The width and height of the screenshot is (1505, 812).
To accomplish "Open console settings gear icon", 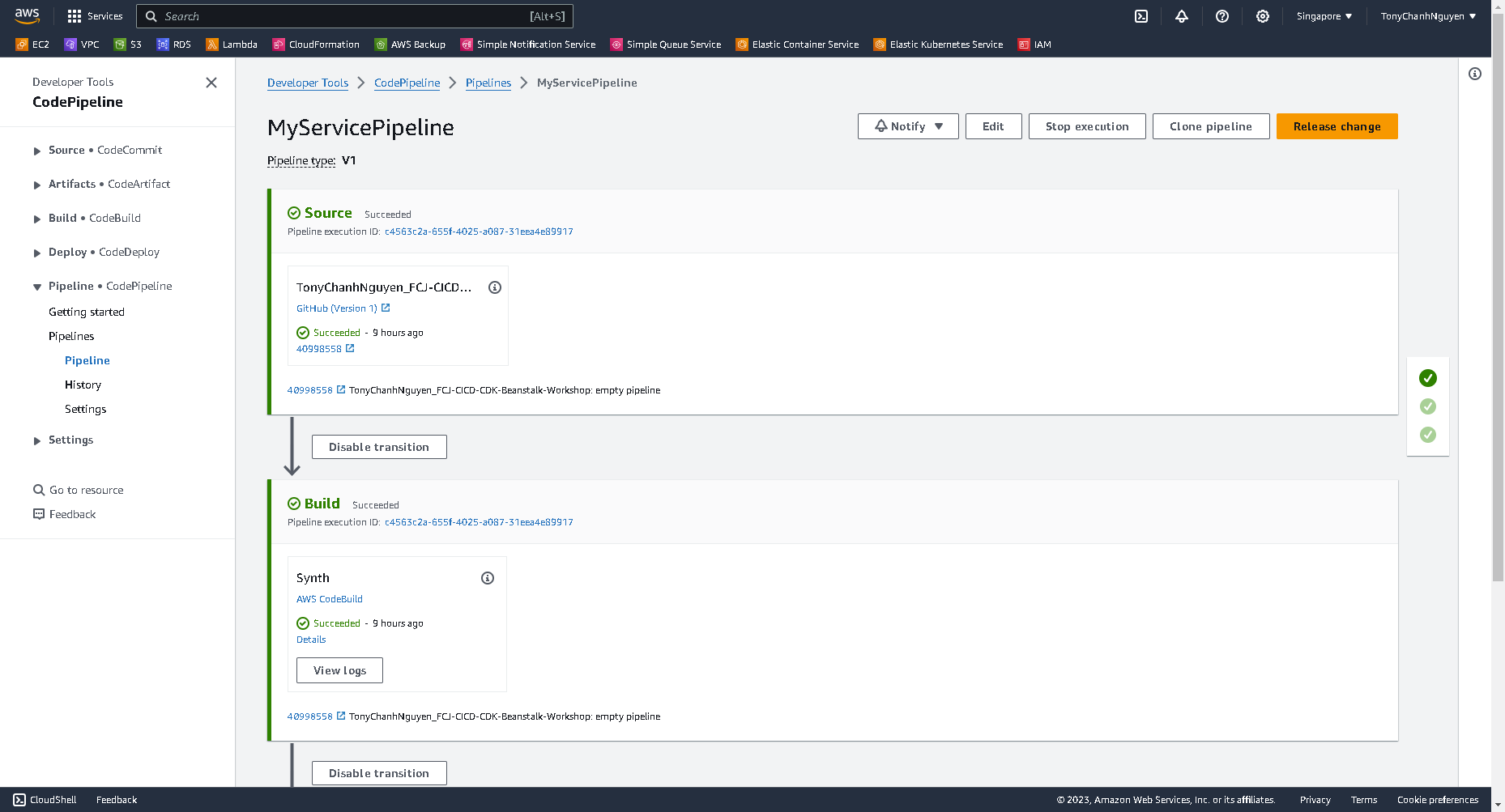I will (x=1263, y=16).
